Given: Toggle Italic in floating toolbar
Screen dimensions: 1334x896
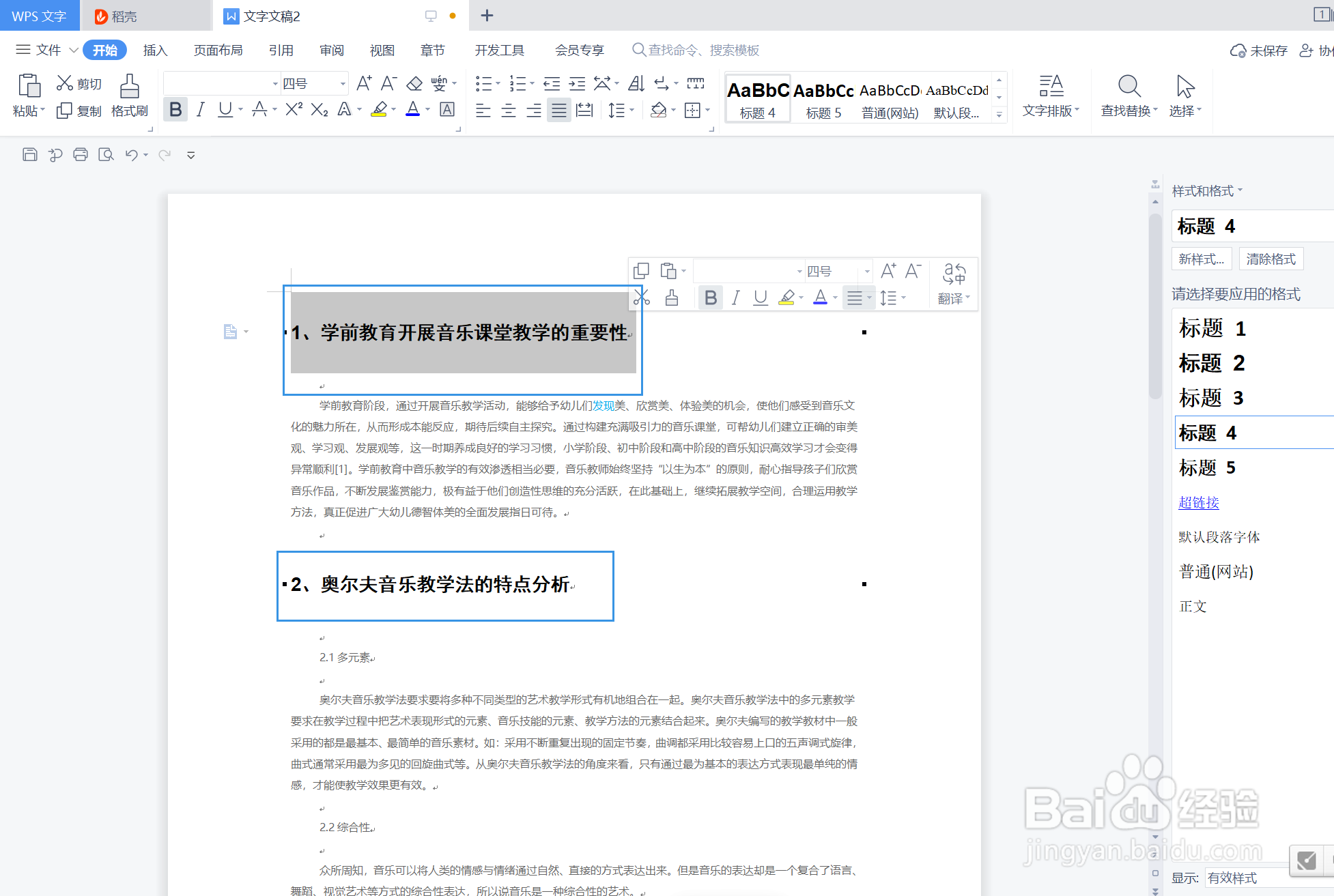Looking at the screenshot, I should 735,298.
